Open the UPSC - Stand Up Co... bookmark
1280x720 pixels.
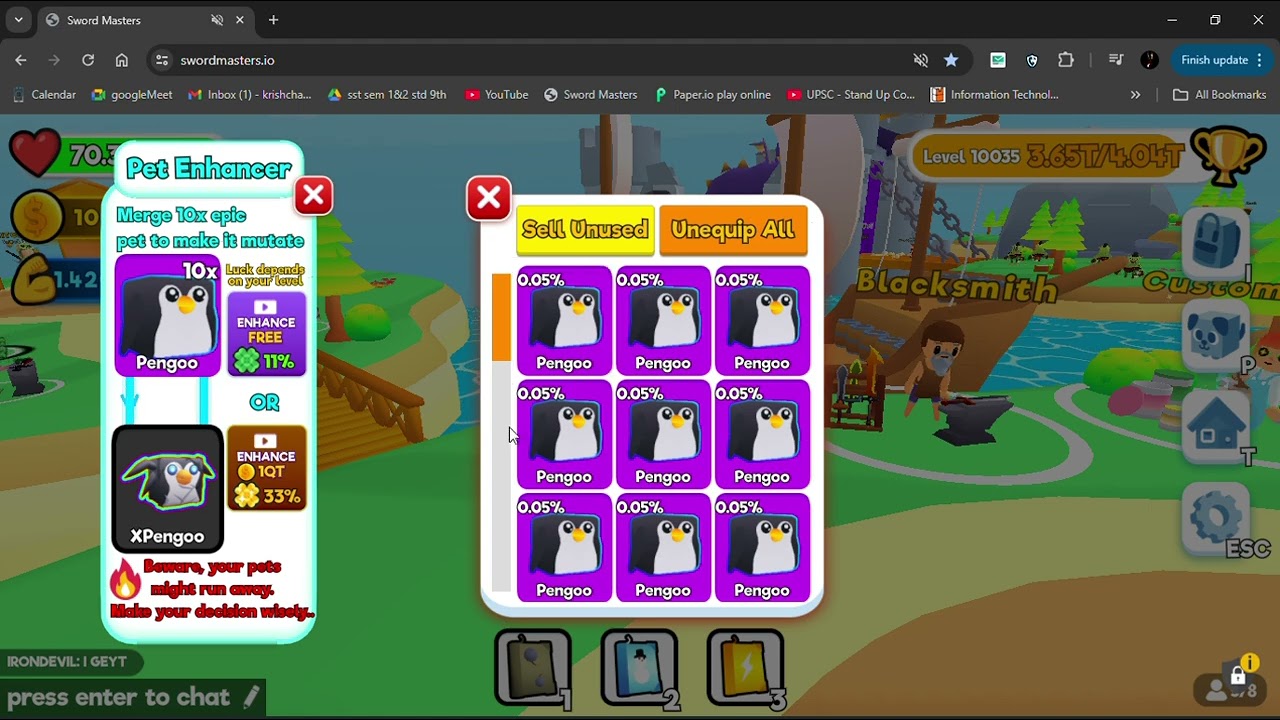851,95
